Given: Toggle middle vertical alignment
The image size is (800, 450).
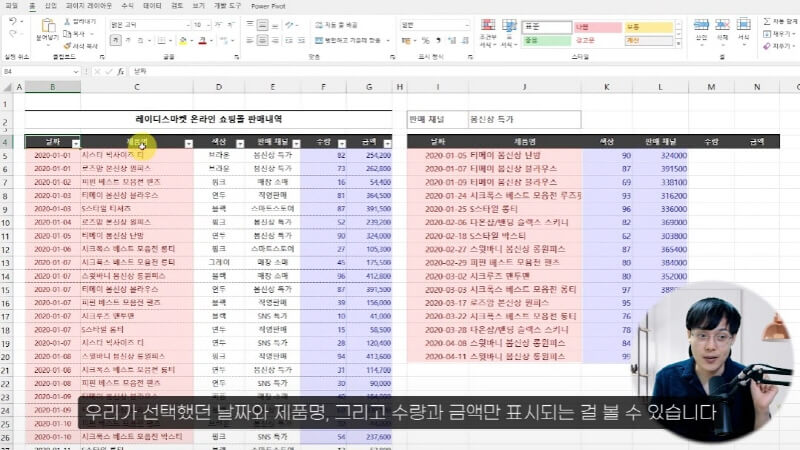Looking at the screenshot, I should pyautogui.click(x=262, y=24).
